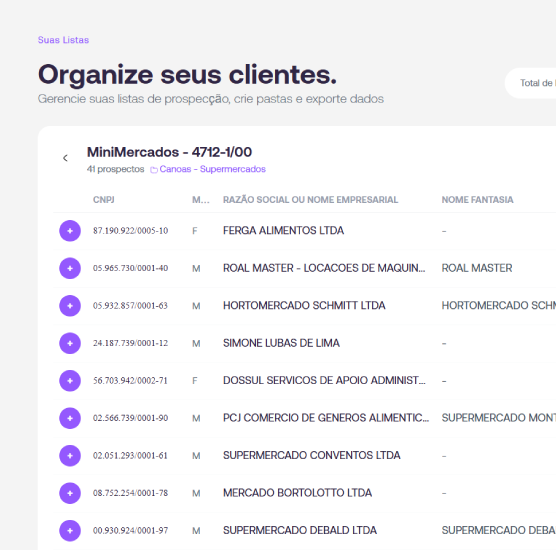Click the 41 prospectos count text
This screenshot has width=556, height=556.
click(116, 169)
